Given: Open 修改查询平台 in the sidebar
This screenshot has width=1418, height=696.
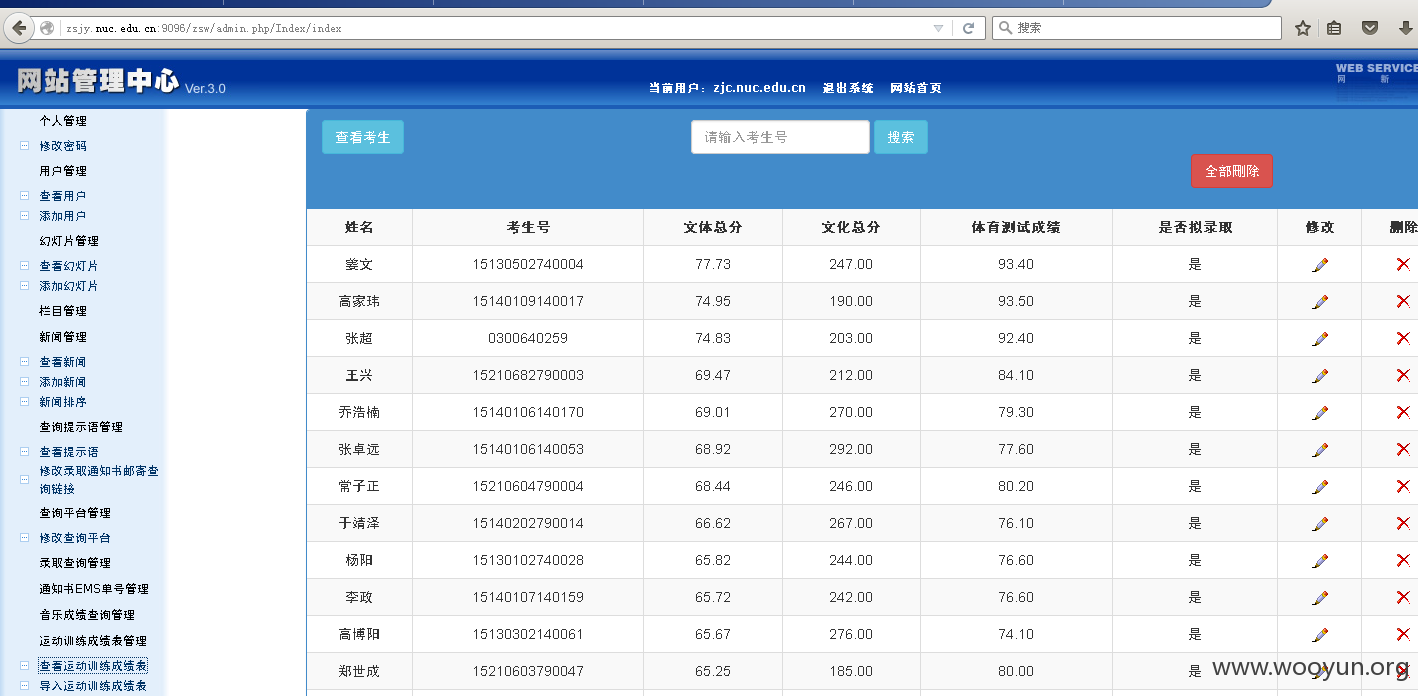Looking at the screenshot, I should pyautogui.click(x=75, y=538).
